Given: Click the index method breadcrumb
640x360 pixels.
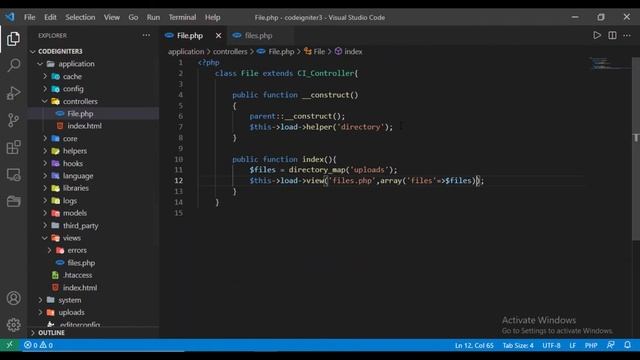Looking at the screenshot, I should click(x=349, y=51).
